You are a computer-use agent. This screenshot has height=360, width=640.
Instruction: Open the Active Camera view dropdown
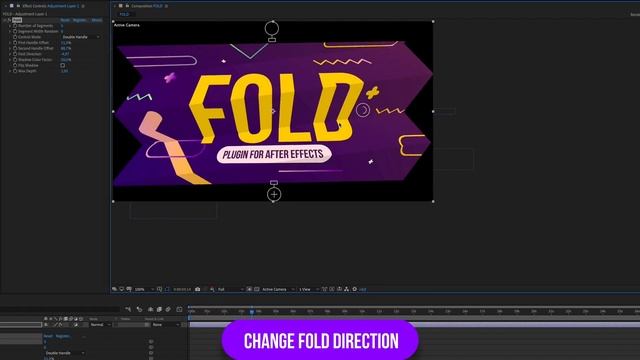[278, 289]
